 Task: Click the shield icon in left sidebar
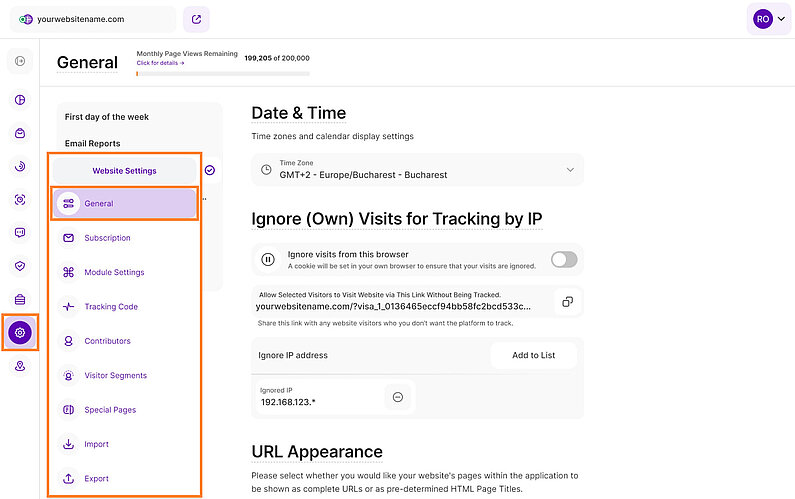tap(20, 266)
